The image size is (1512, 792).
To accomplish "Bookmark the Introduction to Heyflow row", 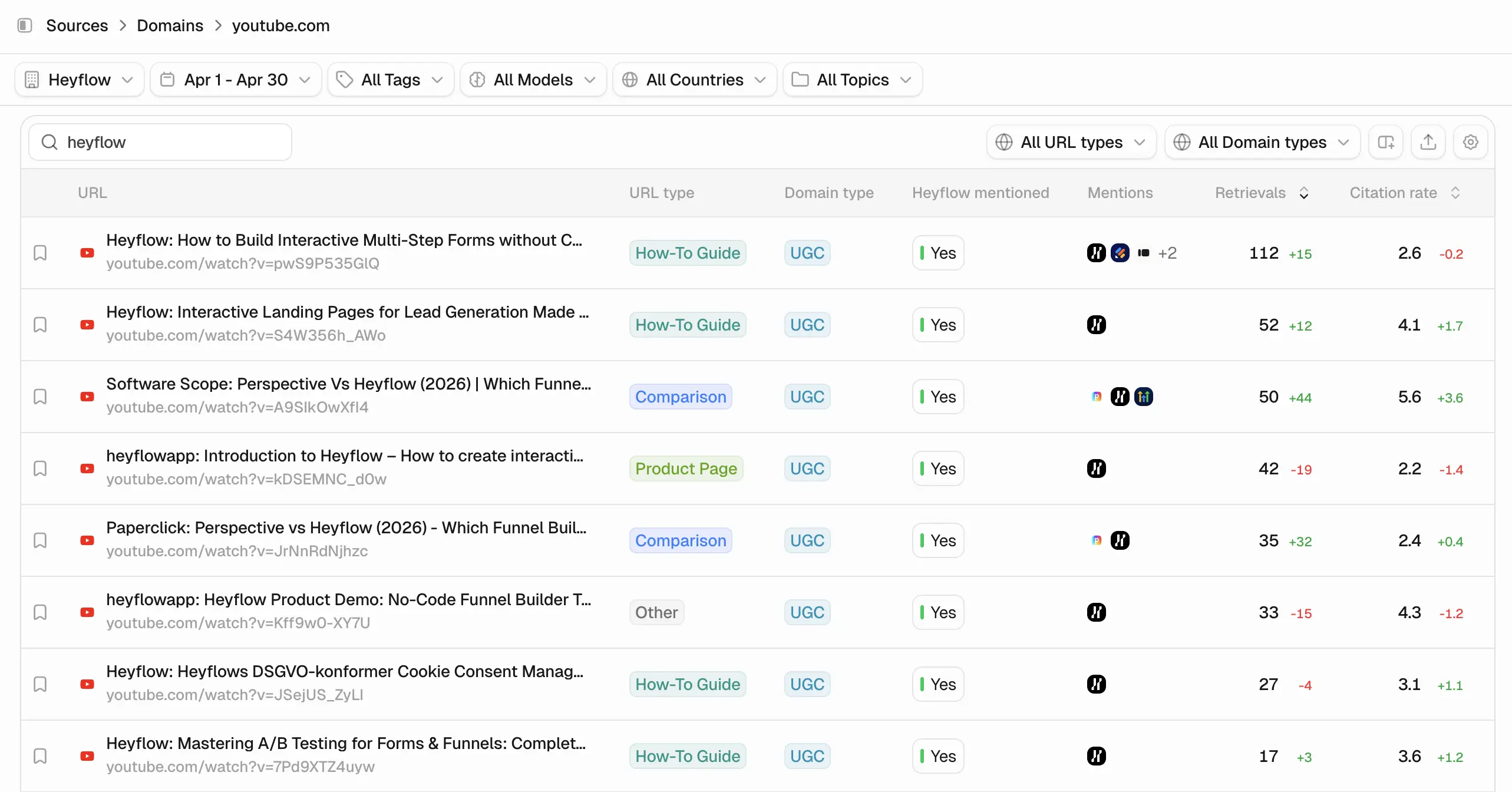I will click(40, 468).
